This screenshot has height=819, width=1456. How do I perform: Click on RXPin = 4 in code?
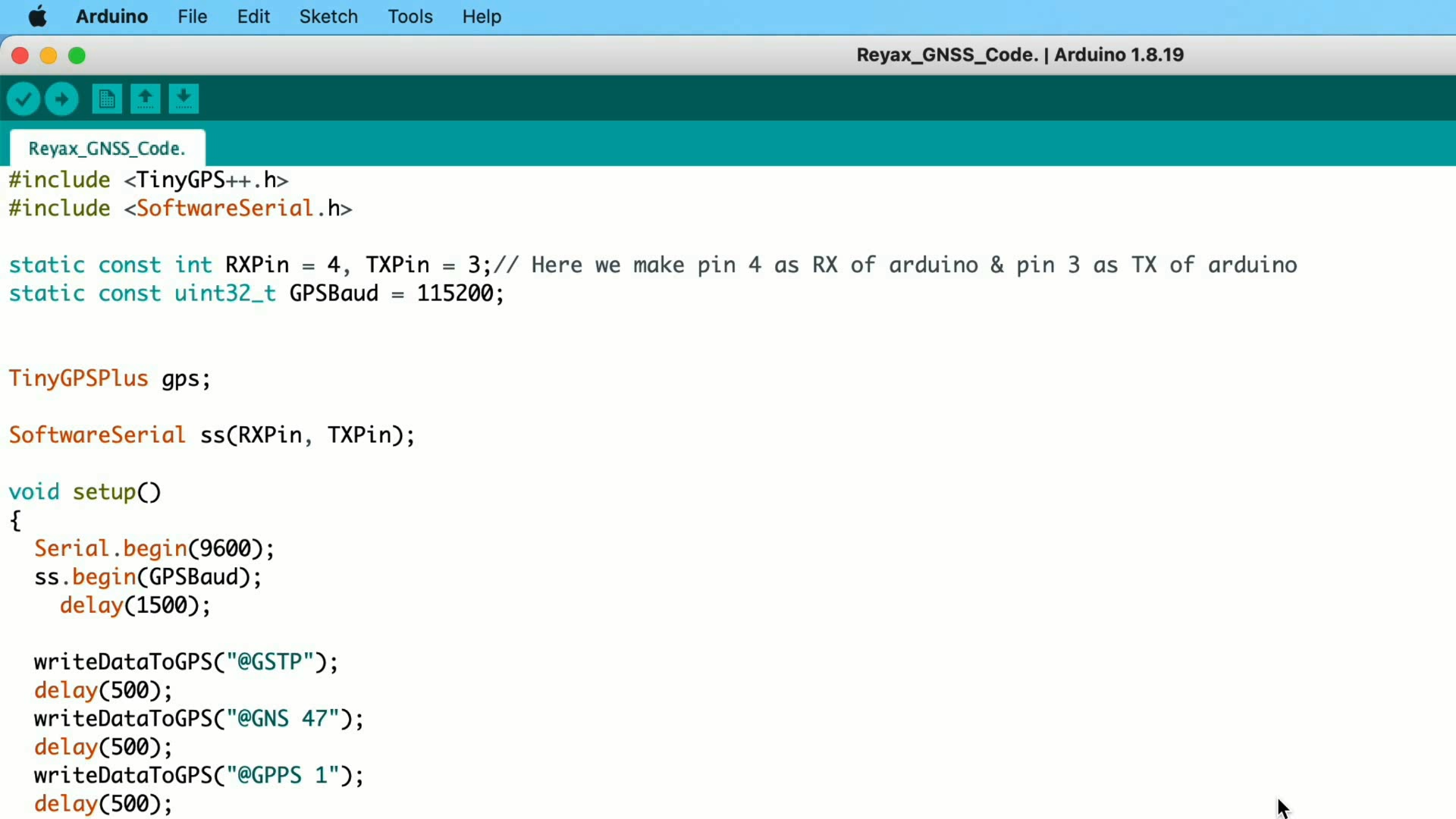282,265
